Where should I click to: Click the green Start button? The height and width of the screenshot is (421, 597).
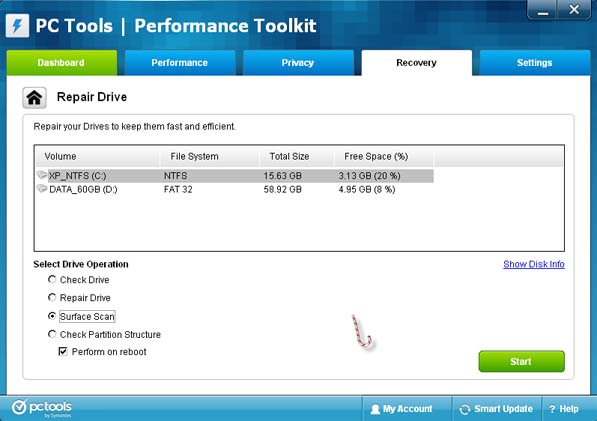(521, 361)
